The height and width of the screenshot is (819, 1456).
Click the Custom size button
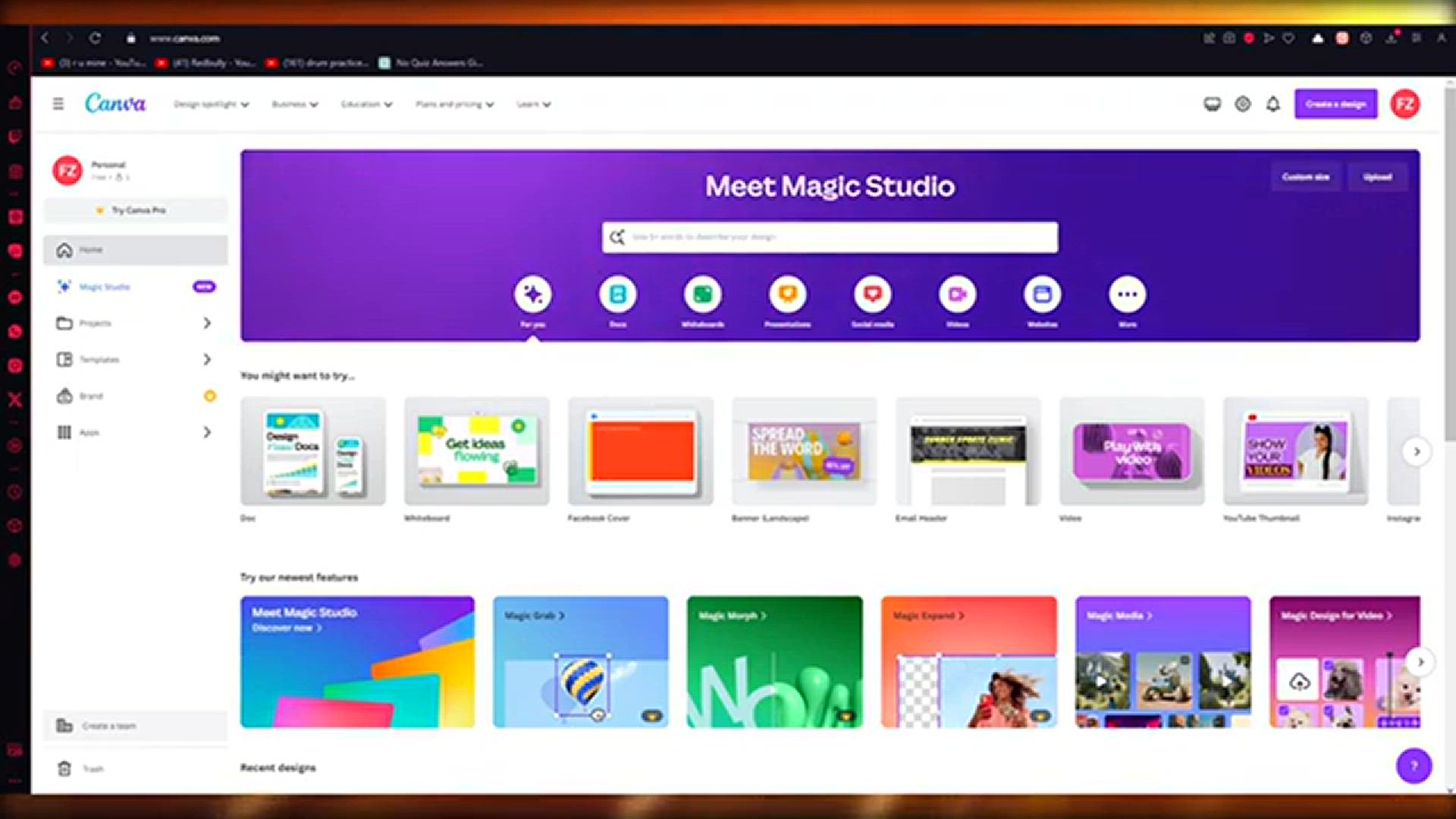click(1306, 177)
